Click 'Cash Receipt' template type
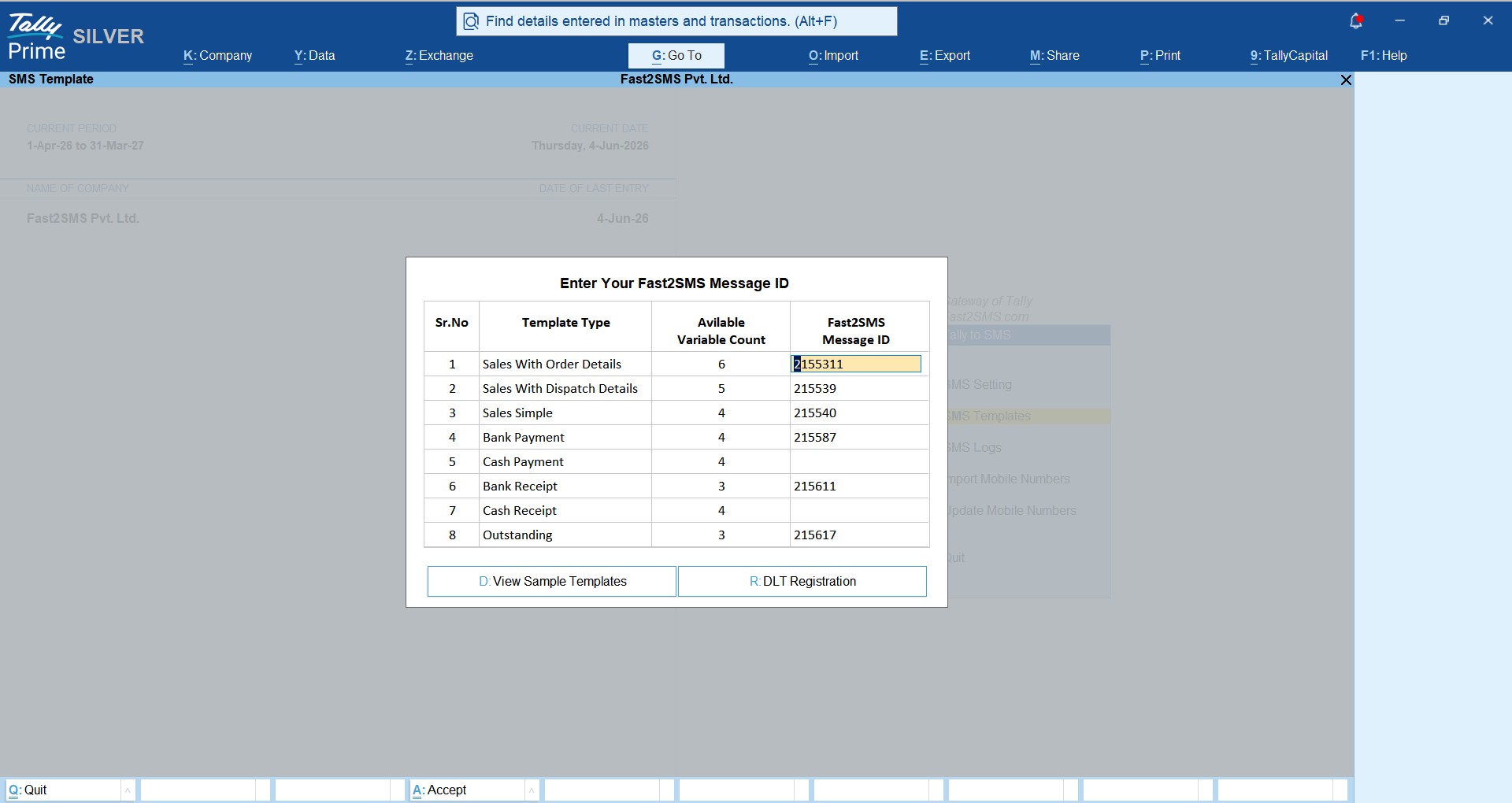Image resolution: width=1512 pixels, height=803 pixels. click(520, 510)
